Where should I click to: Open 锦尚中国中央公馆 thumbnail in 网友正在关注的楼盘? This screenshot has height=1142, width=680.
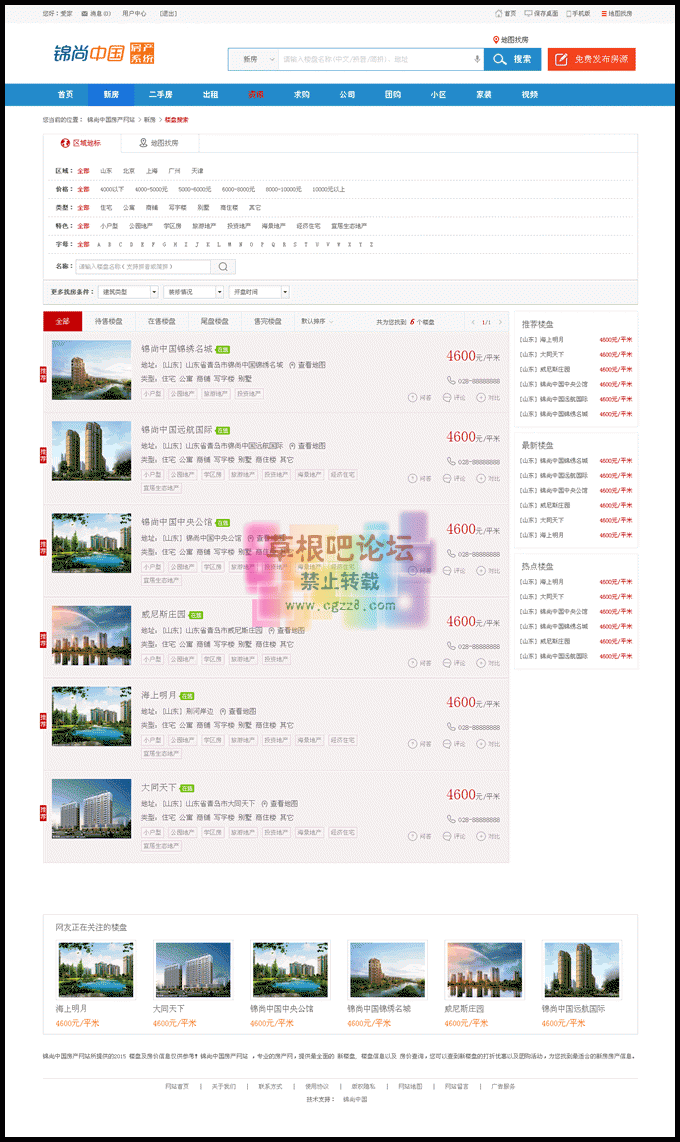tap(290, 969)
